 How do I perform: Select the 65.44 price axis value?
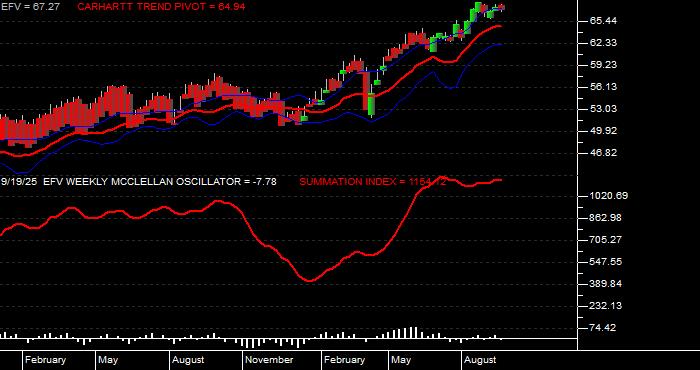coord(603,21)
